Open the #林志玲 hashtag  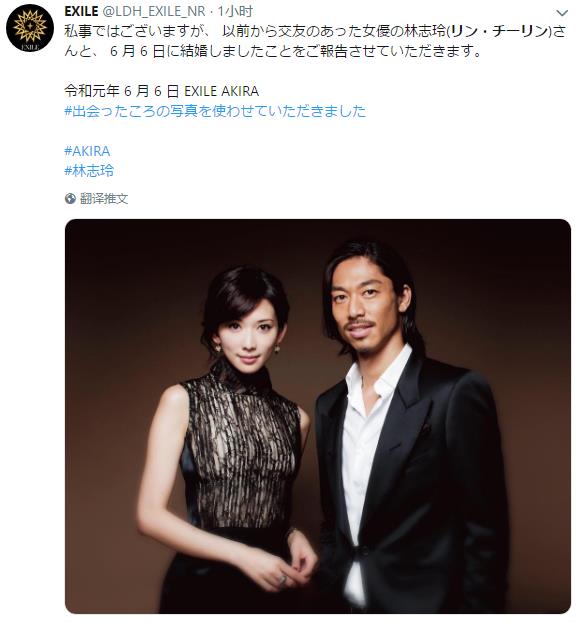tap(89, 171)
